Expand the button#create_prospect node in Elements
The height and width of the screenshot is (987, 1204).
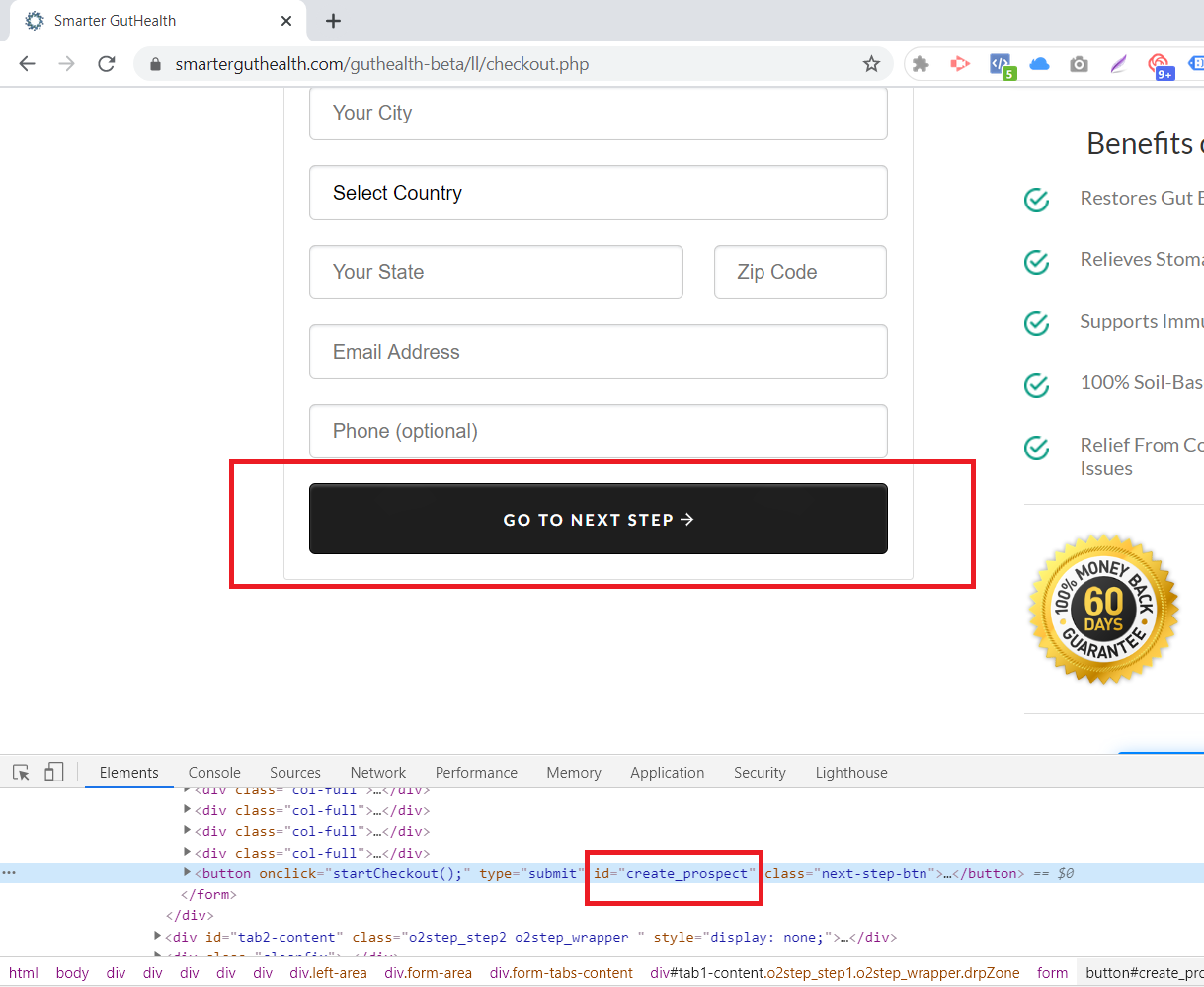point(187,873)
